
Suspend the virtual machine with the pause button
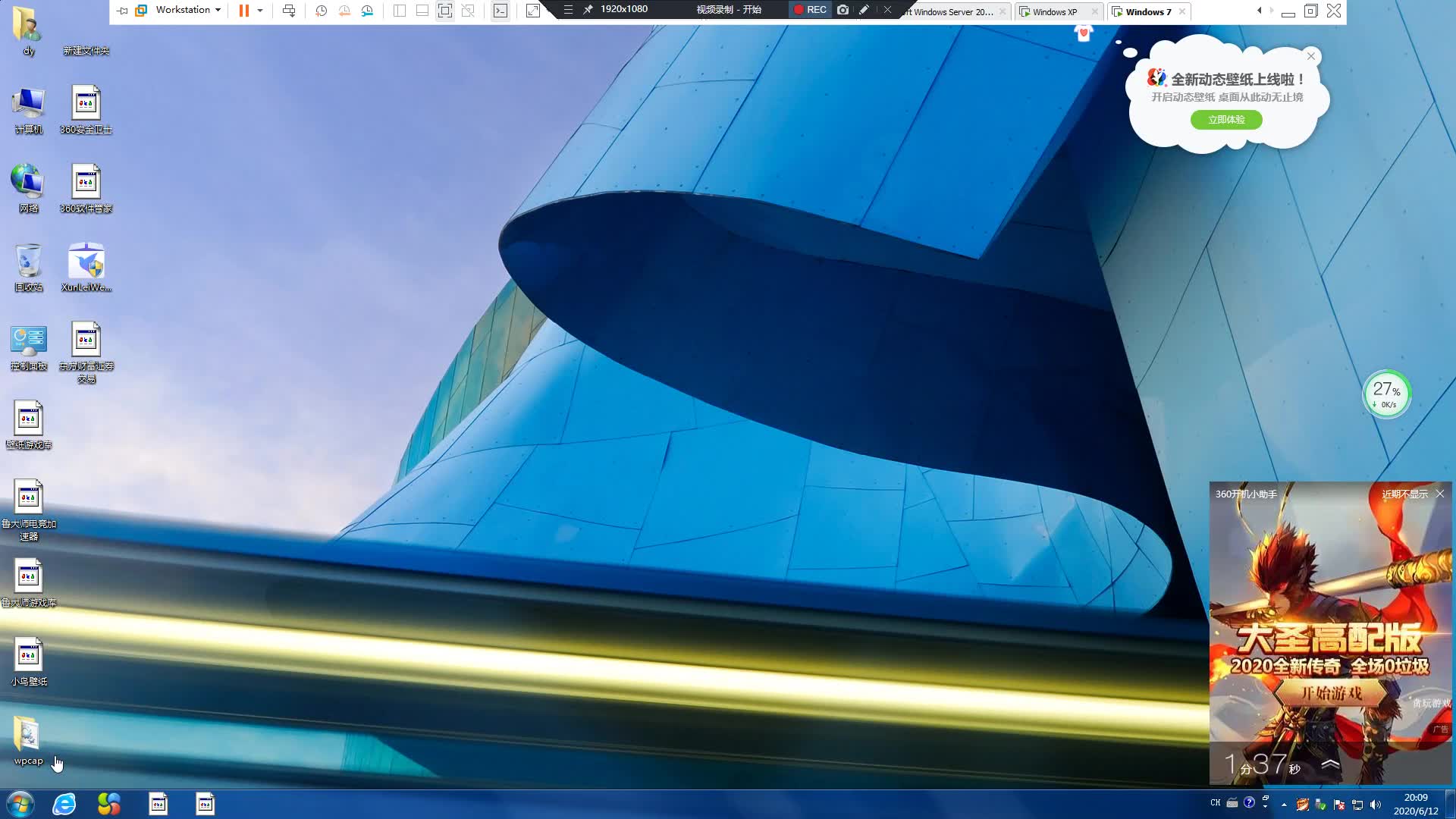[243, 11]
